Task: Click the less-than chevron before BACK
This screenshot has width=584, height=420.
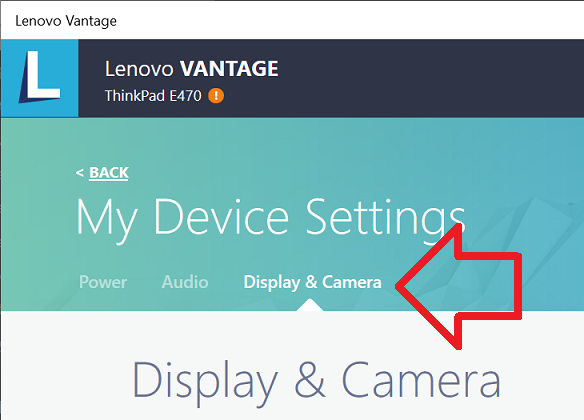Action: pyautogui.click(x=79, y=173)
